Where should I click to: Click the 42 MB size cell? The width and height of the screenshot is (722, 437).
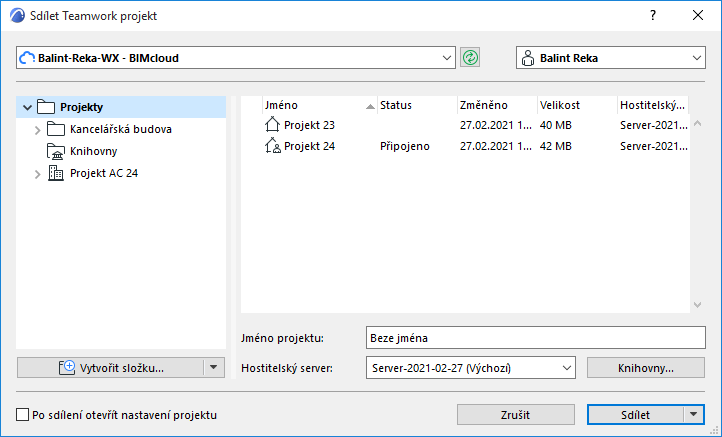[556, 146]
